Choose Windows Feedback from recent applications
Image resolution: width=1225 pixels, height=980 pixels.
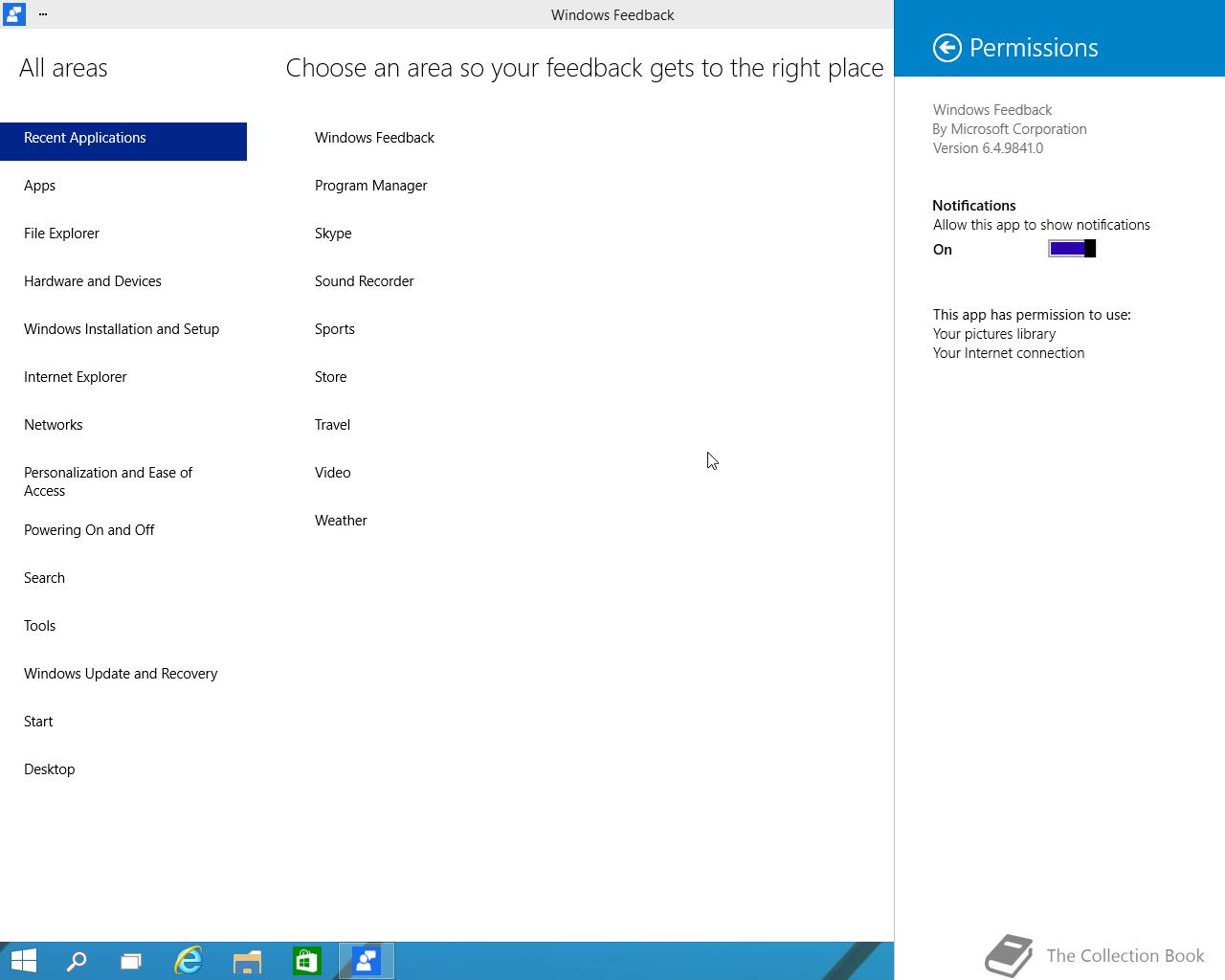[x=374, y=138]
